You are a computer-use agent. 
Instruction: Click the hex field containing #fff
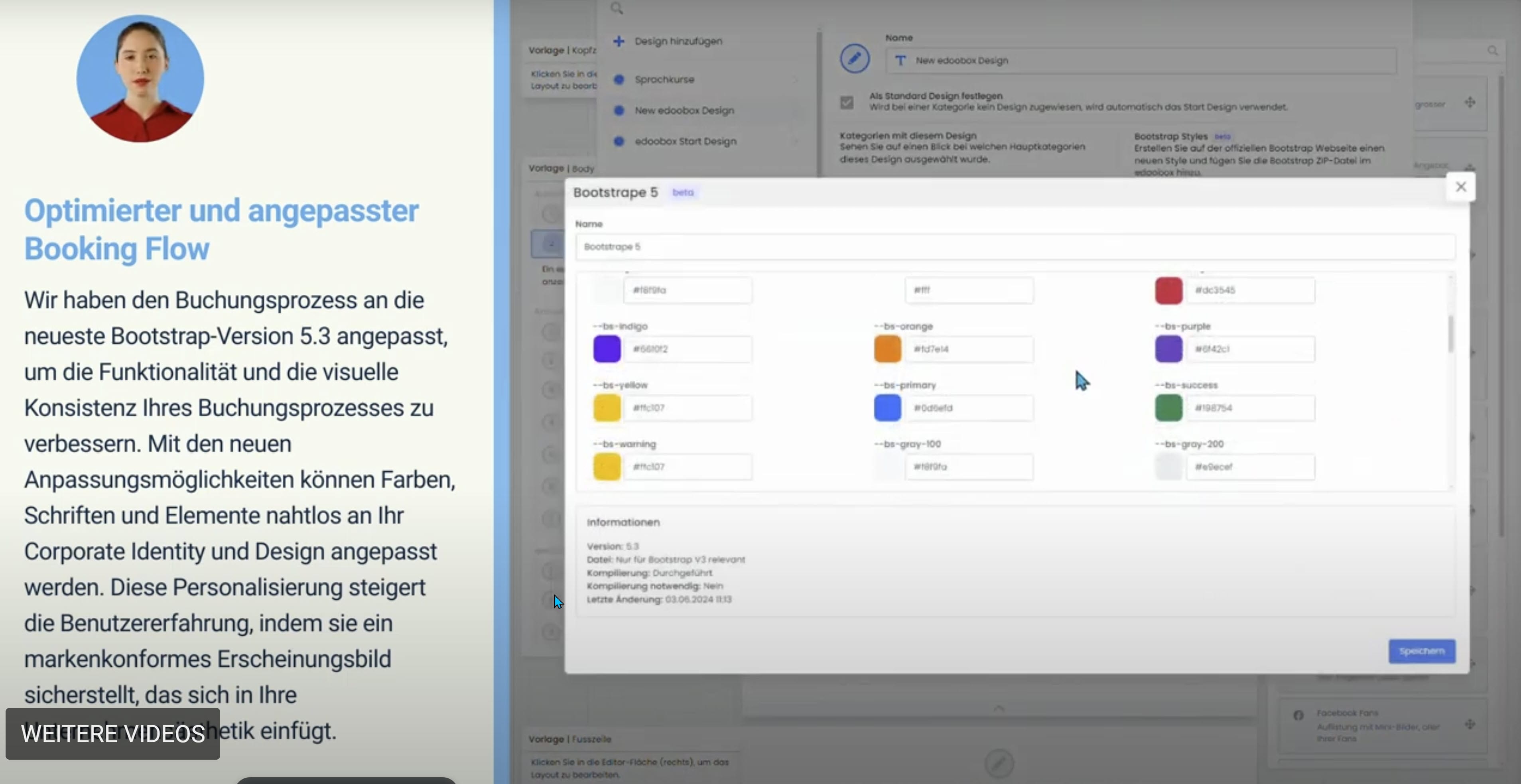point(969,290)
